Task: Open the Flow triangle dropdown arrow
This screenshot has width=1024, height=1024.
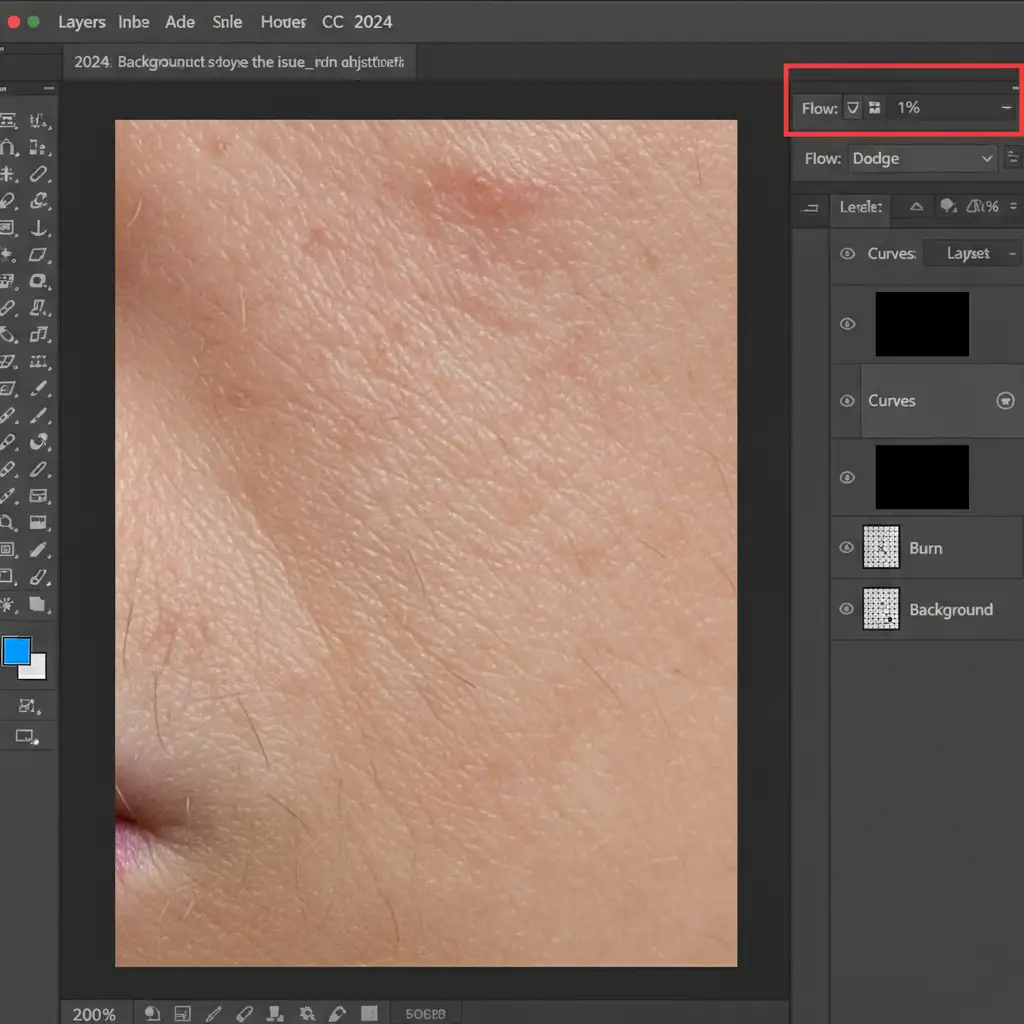Action: pyautogui.click(x=853, y=108)
